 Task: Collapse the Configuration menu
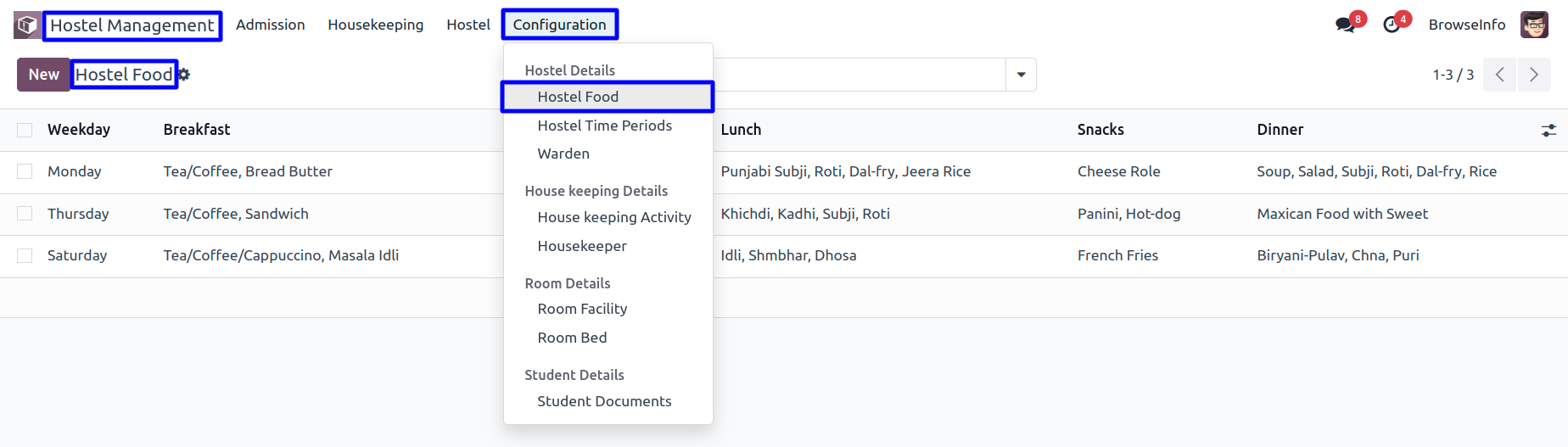coord(560,25)
